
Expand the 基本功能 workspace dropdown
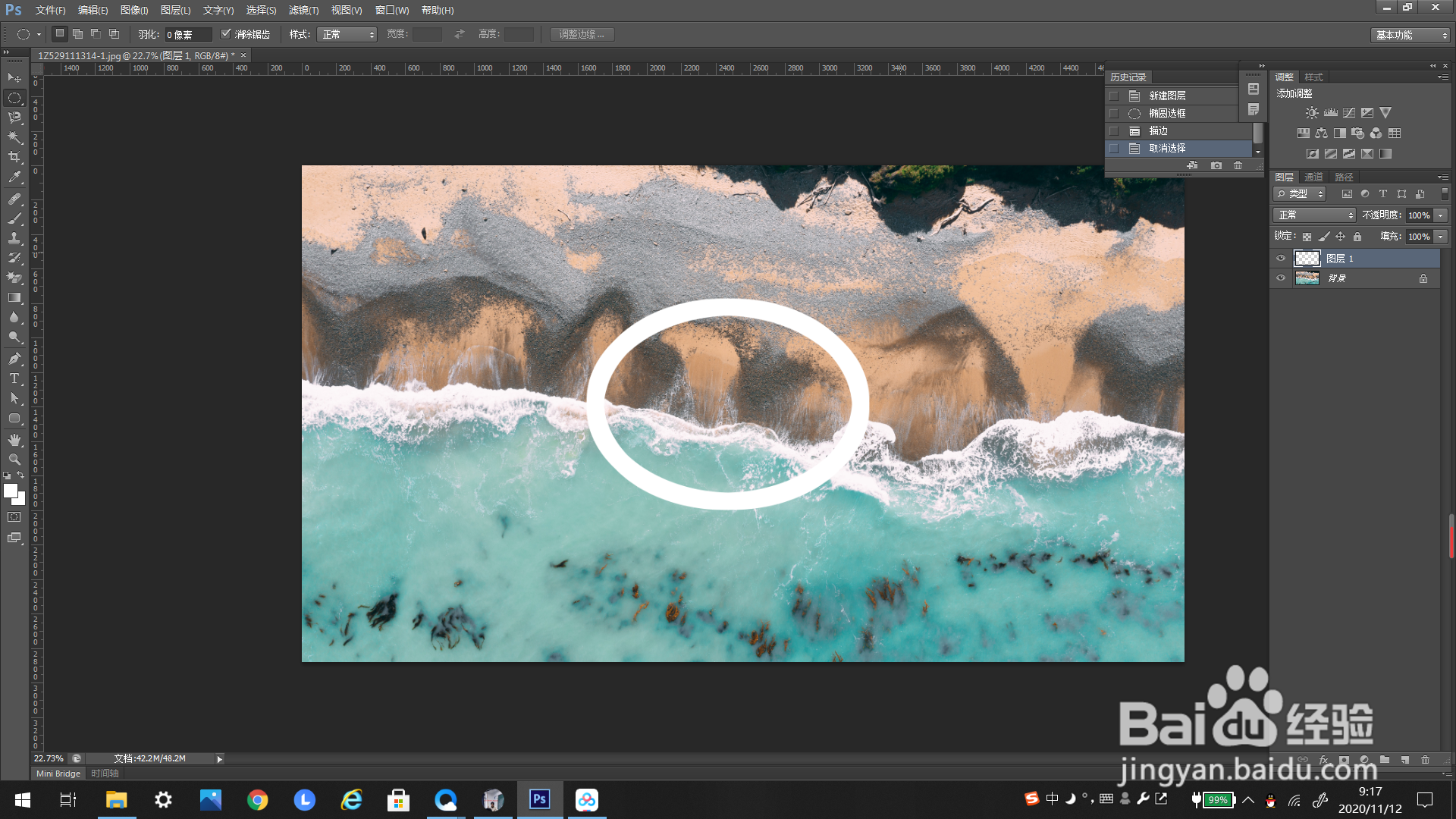pos(1411,35)
